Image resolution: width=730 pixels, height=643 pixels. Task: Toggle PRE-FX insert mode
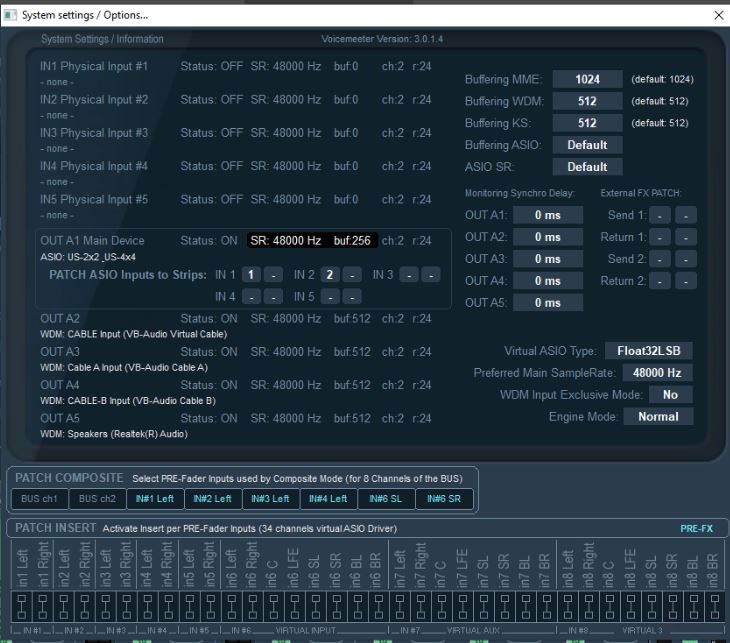[x=696, y=528]
